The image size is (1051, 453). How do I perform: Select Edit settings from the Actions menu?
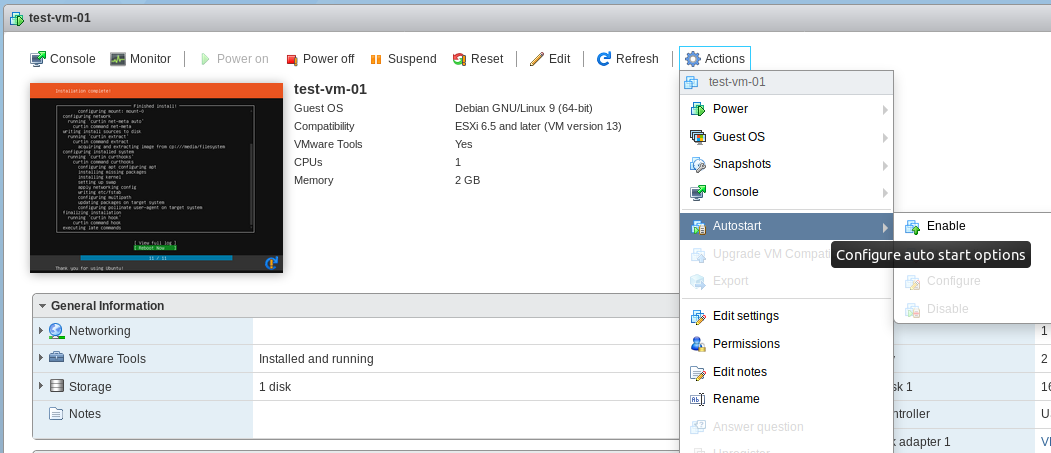click(x=745, y=316)
